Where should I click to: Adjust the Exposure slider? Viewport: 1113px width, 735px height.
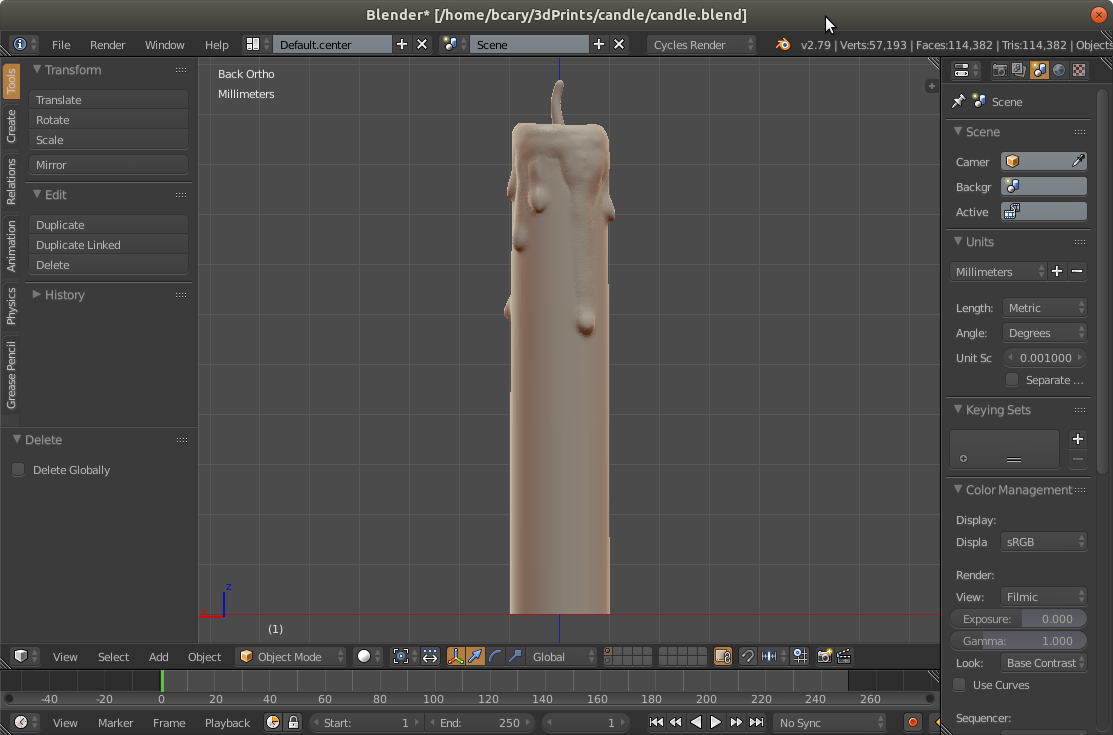point(1018,619)
